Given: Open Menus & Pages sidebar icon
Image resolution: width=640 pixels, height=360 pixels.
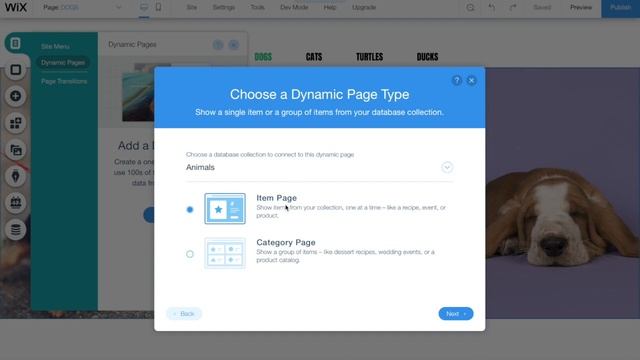Looking at the screenshot, I should [x=16, y=43].
